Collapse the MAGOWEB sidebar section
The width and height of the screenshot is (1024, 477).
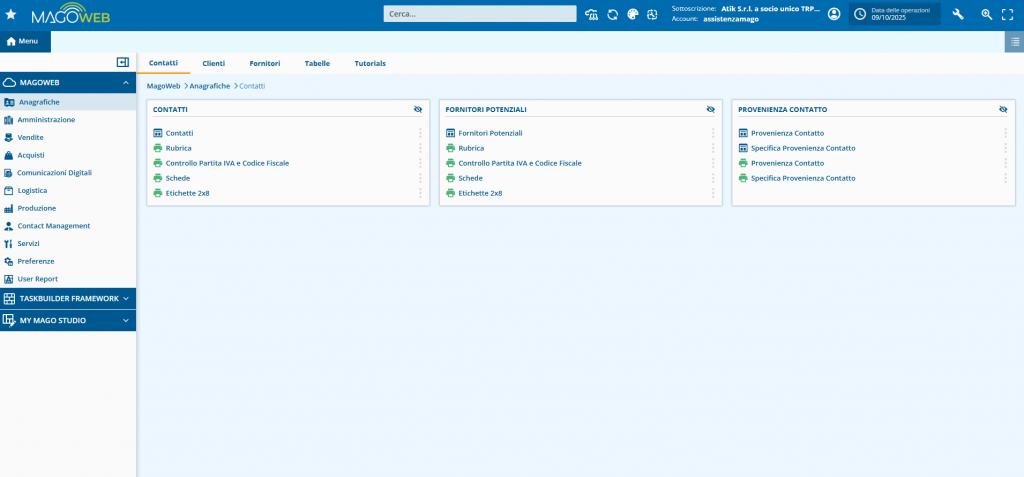click(x=125, y=83)
